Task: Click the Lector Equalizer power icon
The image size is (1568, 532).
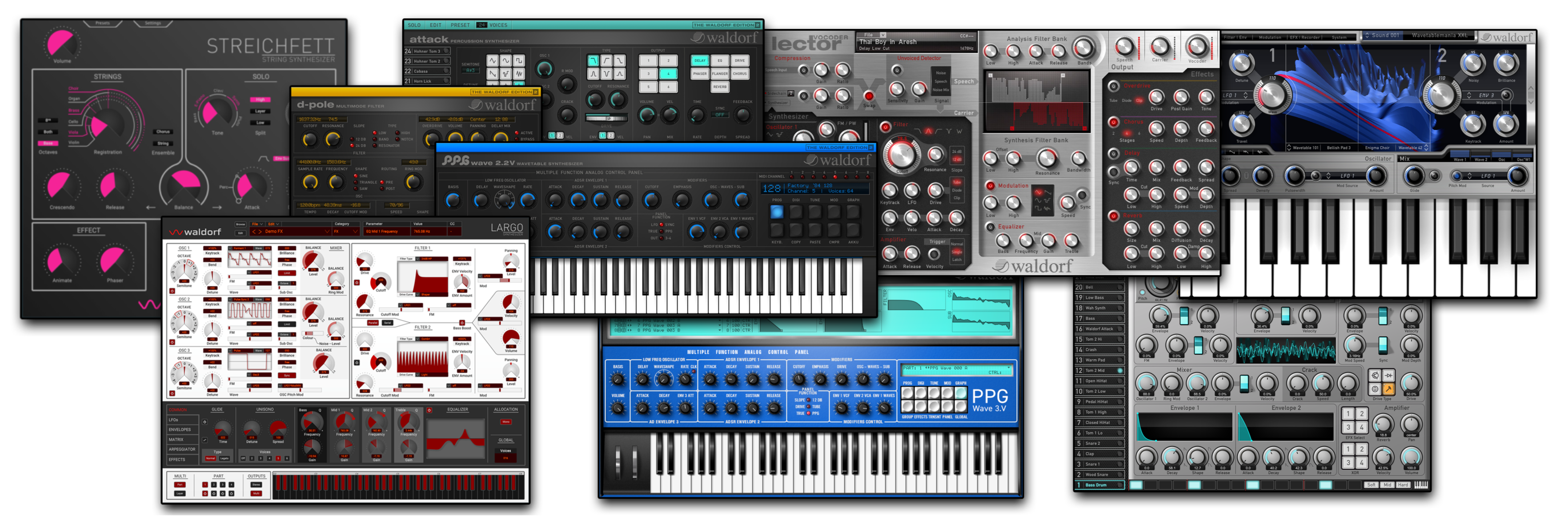Action: point(991,226)
